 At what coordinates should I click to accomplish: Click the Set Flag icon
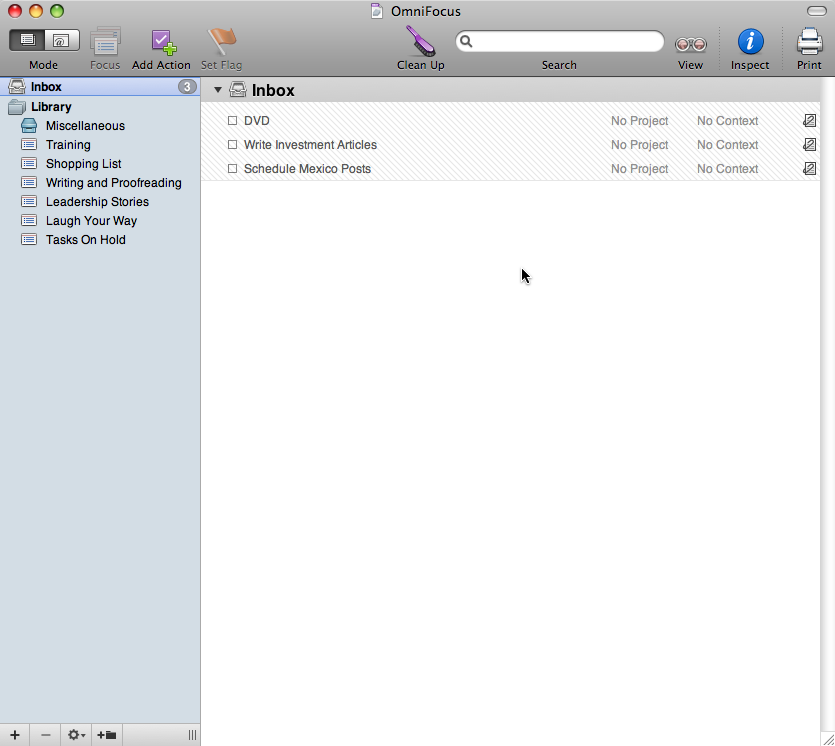click(x=222, y=42)
